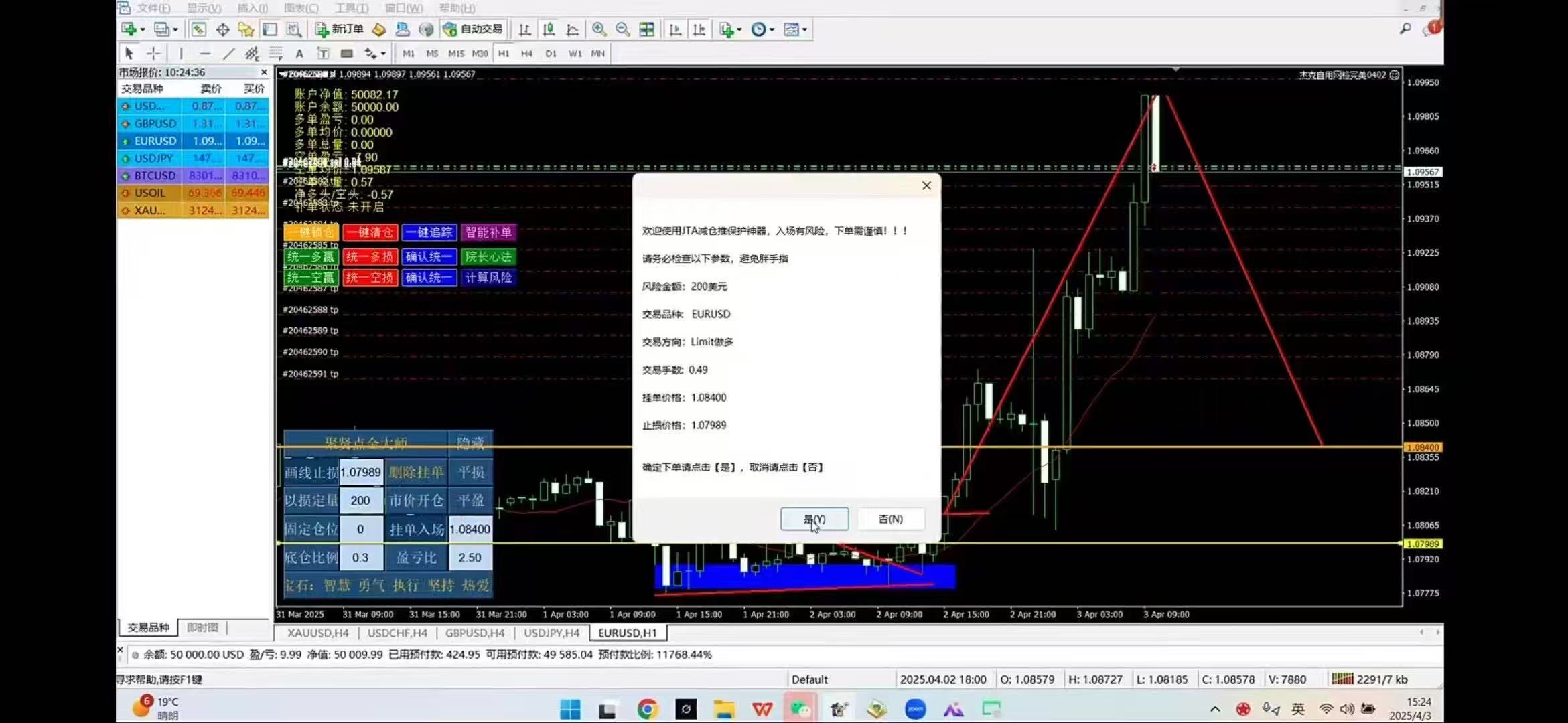The height and width of the screenshot is (723, 1568).
Task: Open the 图表(C) menu
Action: pyautogui.click(x=301, y=8)
